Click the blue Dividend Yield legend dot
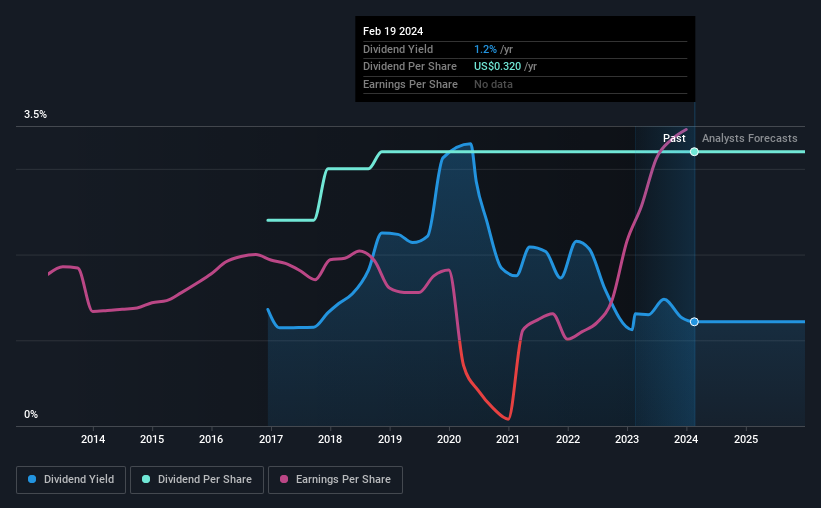Viewport: 821px width, 508px height. [x=32, y=479]
